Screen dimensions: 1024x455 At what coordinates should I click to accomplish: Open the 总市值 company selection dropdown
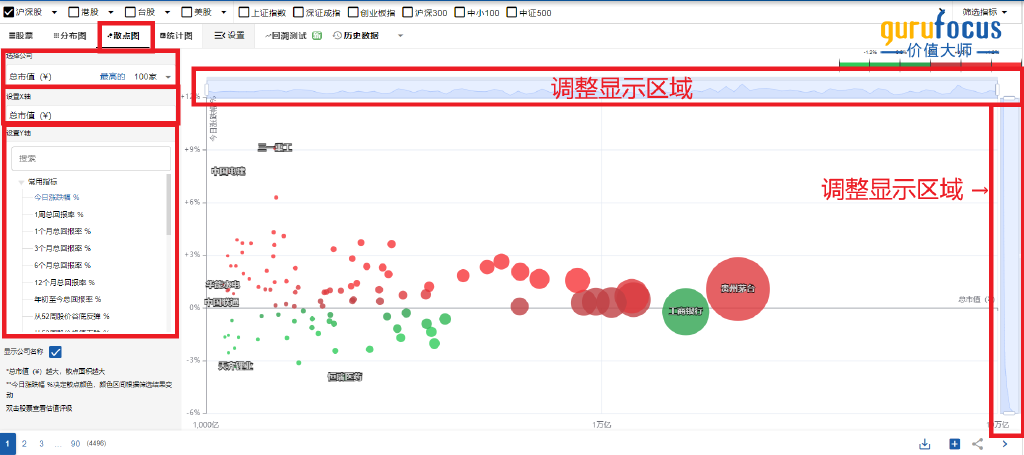tap(90, 76)
